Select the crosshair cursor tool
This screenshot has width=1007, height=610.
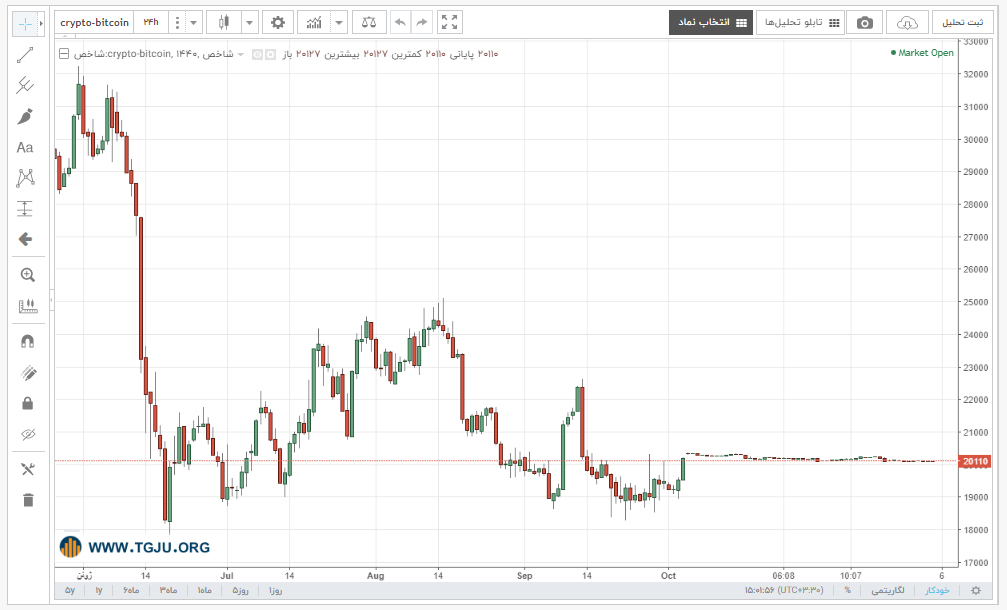tap(25, 24)
